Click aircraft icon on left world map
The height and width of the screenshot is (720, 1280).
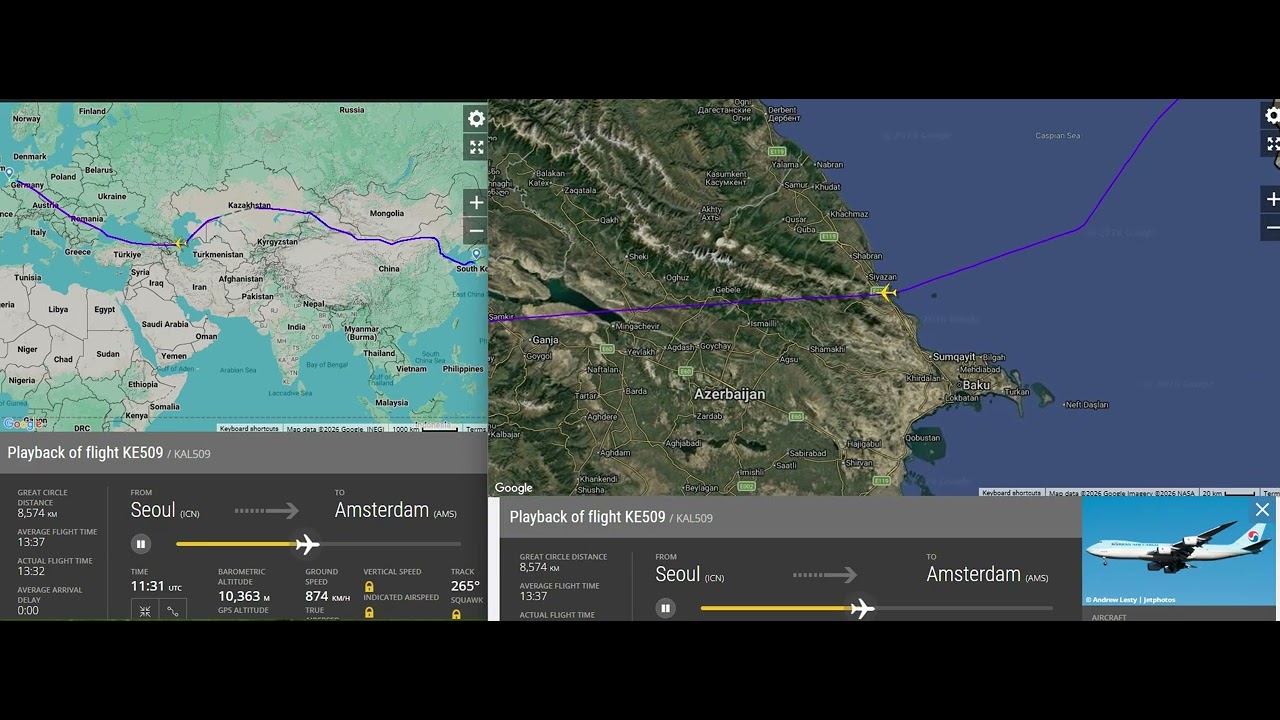click(181, 243)
